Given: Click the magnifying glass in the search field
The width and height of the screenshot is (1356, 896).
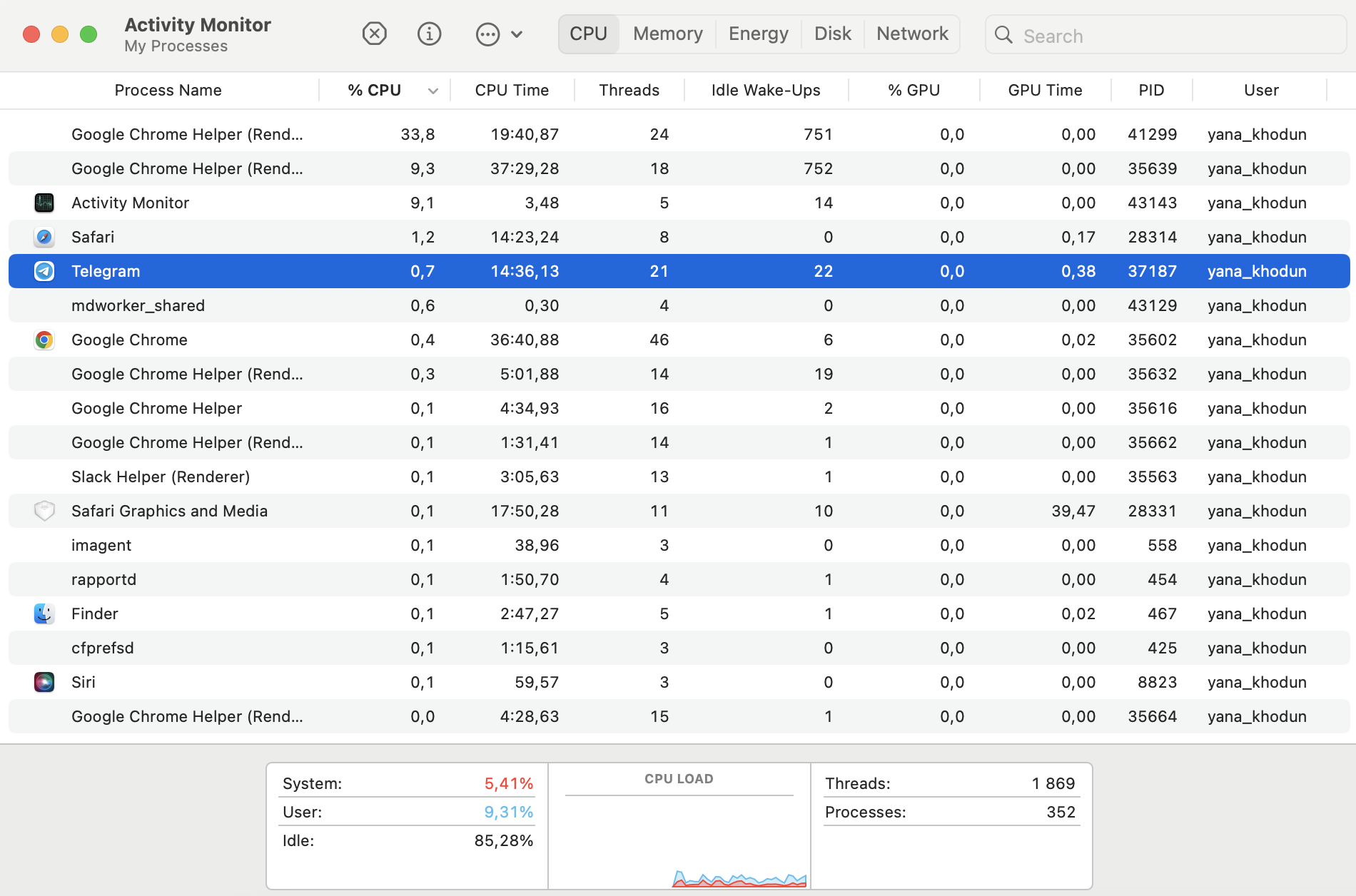Looking at the screenshot, I should click(x=1003, y=35).
